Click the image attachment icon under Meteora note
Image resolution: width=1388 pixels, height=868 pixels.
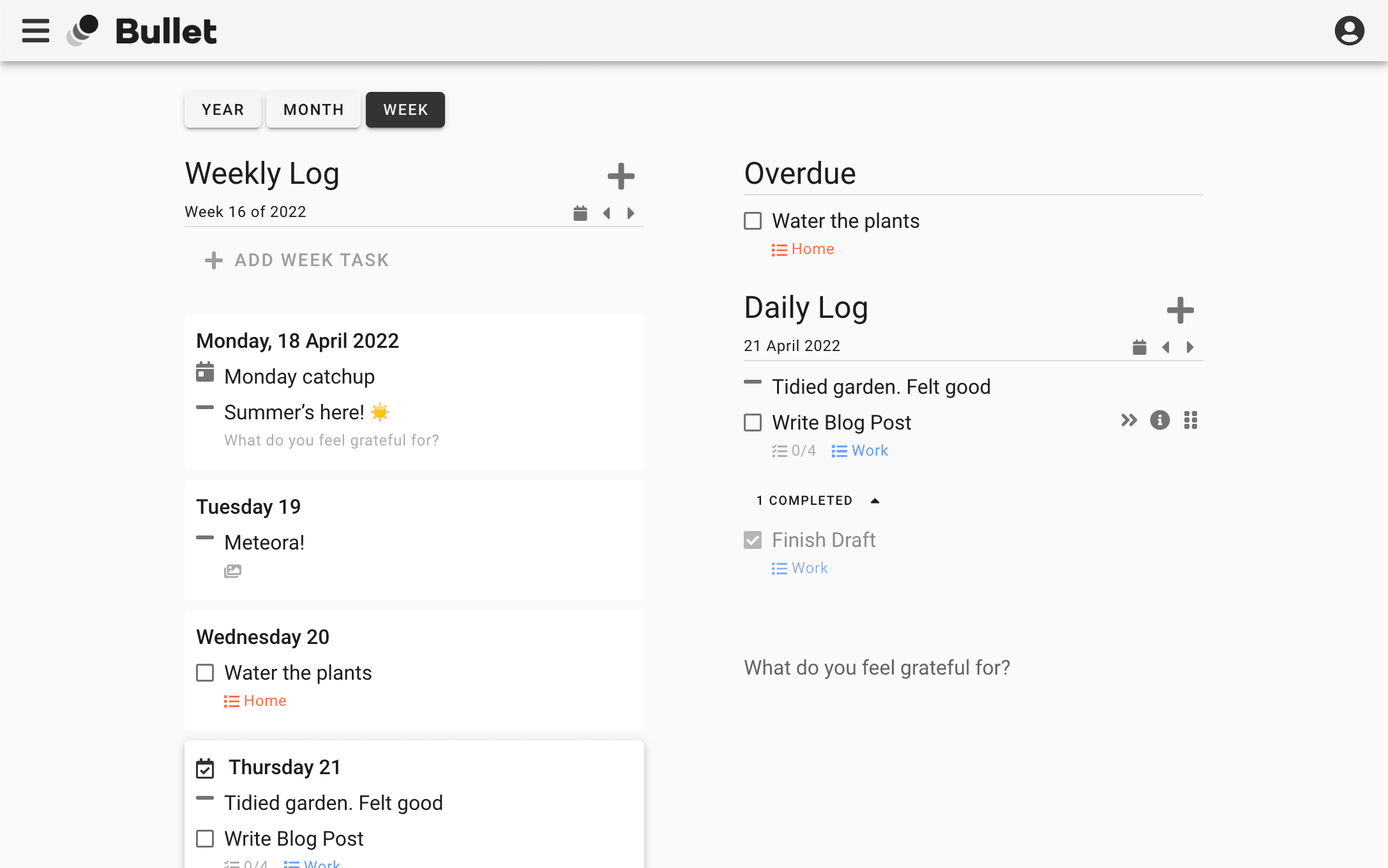(232, 570)
